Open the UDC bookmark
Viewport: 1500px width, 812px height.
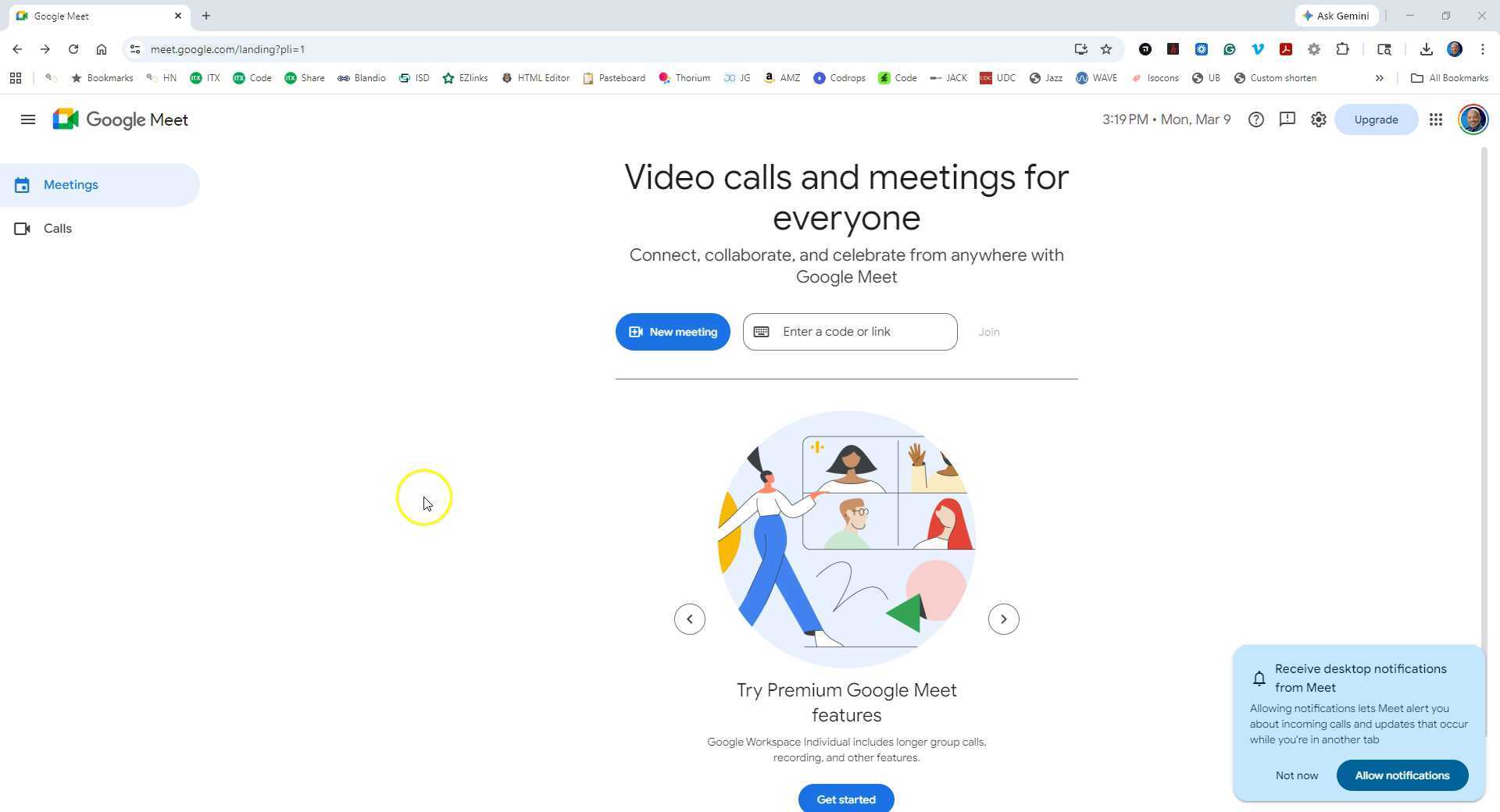pyautogui.click(x=998, y=78)
